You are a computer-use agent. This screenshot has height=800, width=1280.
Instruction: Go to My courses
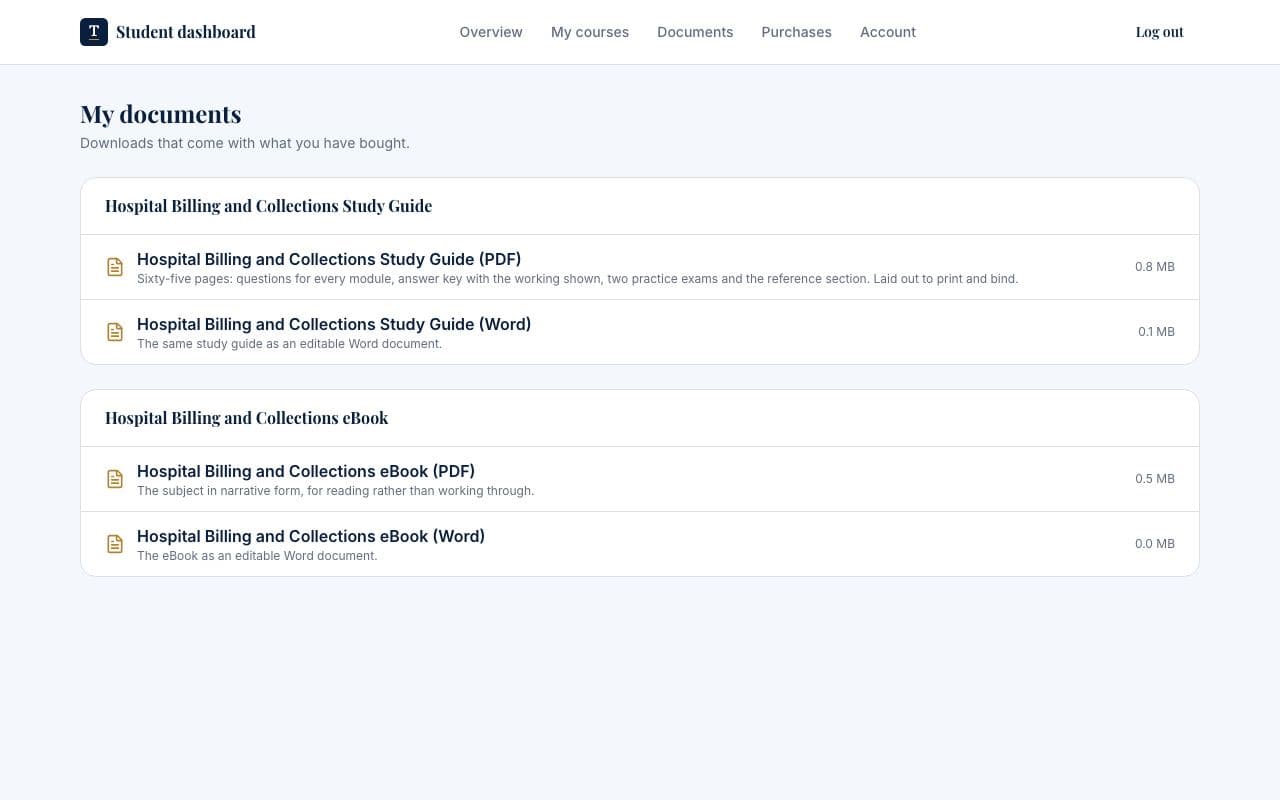(x=590, y=32)
